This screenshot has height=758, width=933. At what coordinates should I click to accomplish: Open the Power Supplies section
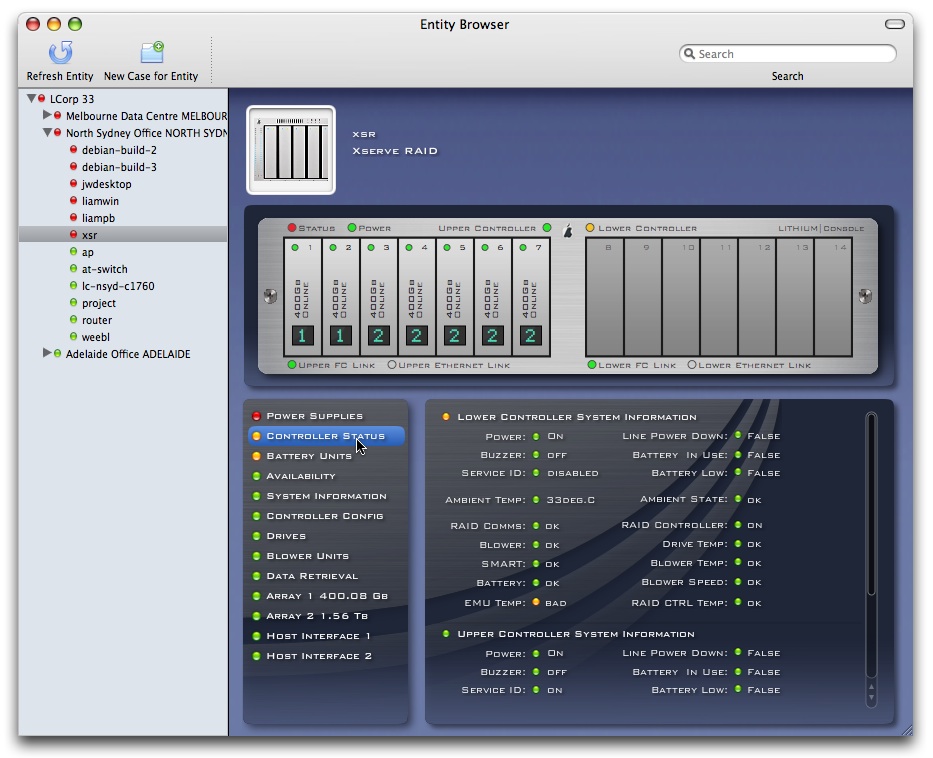click(x=326, y=416)
